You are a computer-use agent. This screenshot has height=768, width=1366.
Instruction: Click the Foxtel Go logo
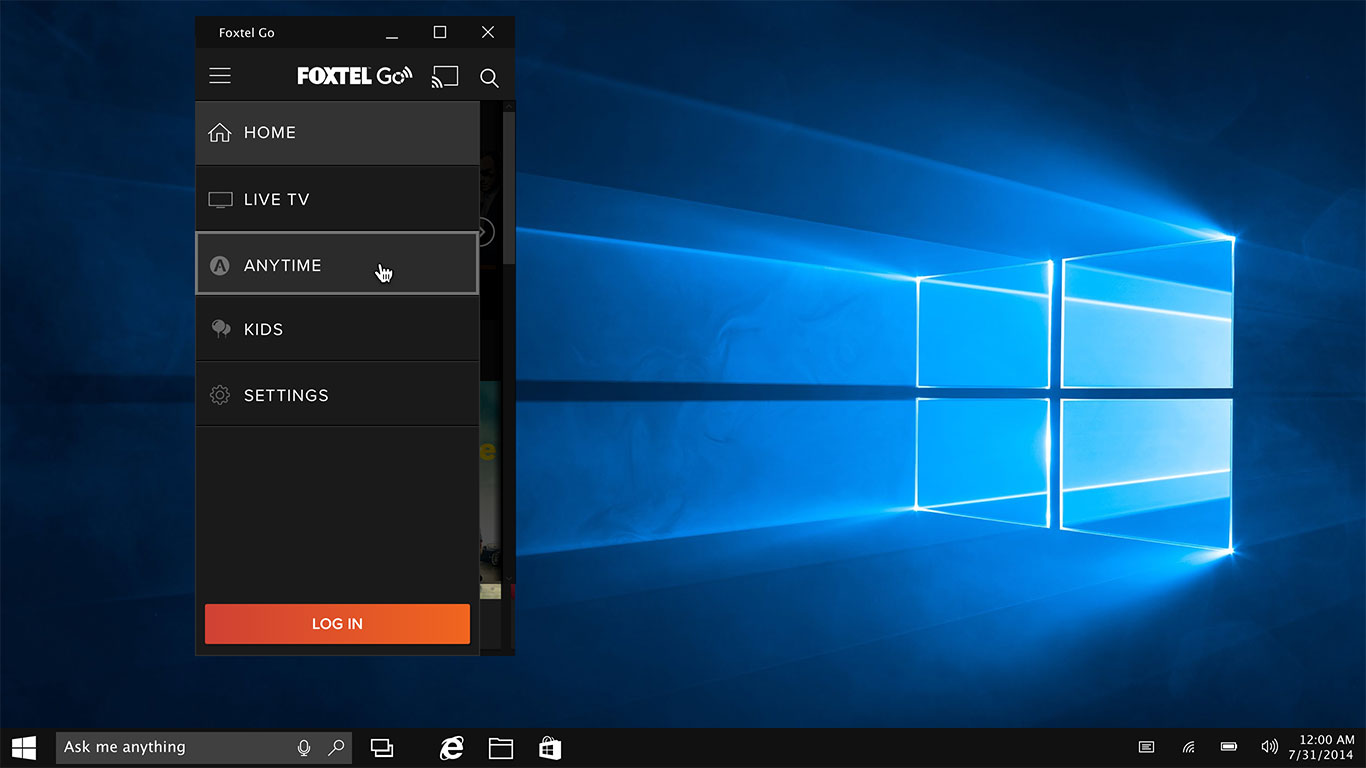pos(354,76)
